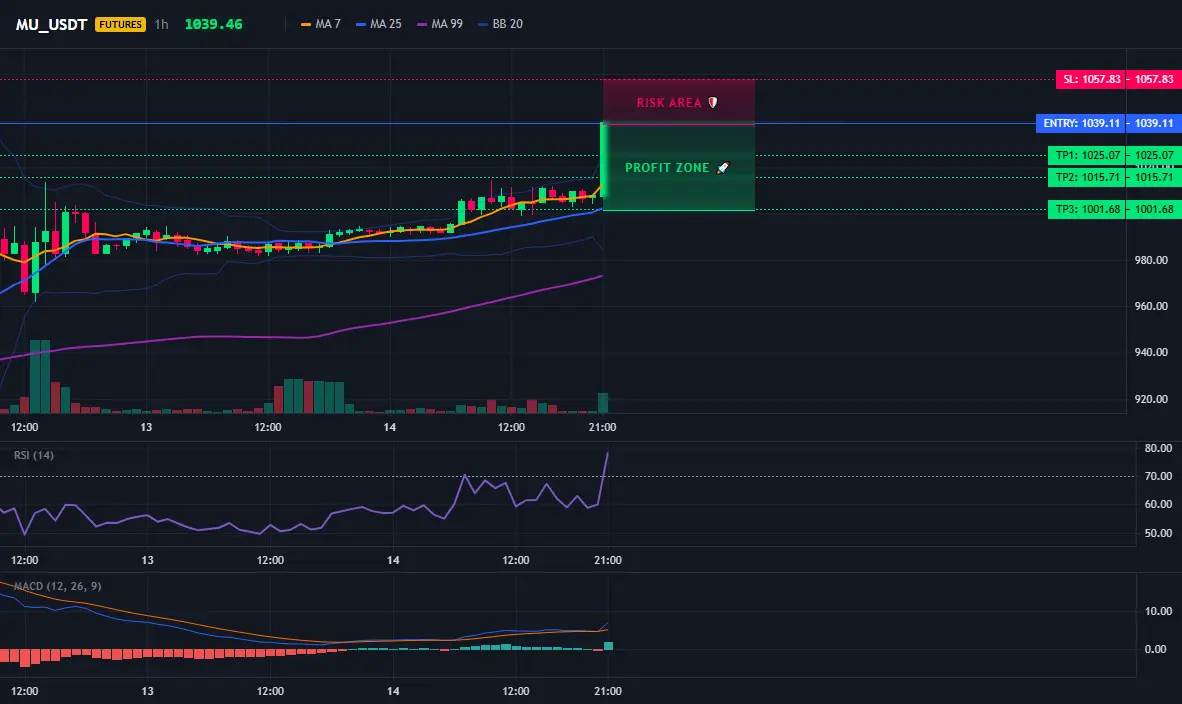Image resolution: width=1182 pixels, height=704 pixels.
Task: Click the TP2: 1015.71 label
Action: coord(1087,177)
